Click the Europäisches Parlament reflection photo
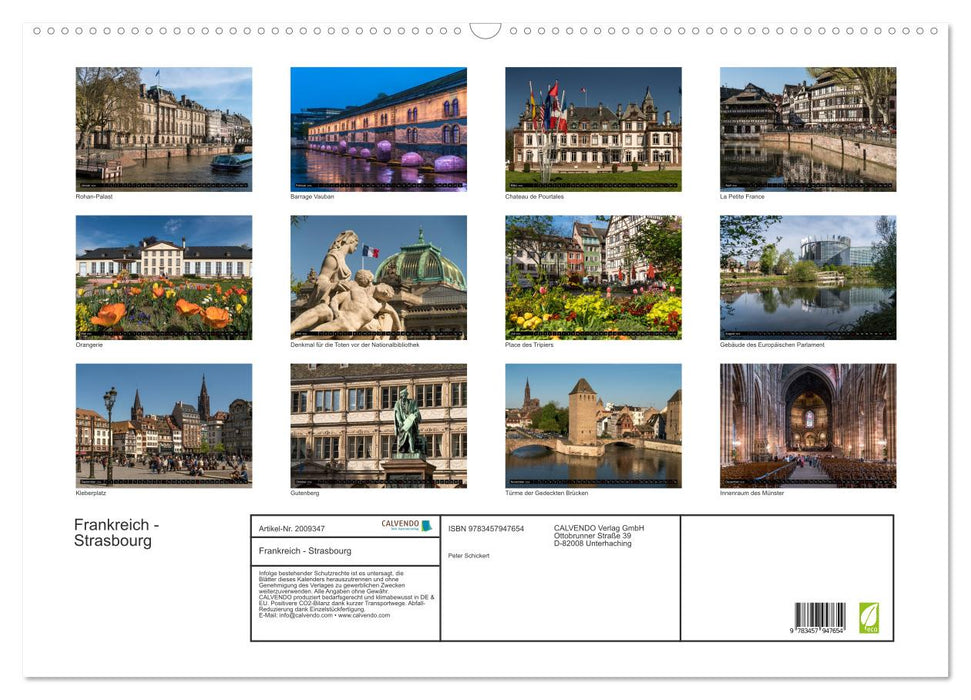Viewport: 971px width, 700px height. coord(807,277)
